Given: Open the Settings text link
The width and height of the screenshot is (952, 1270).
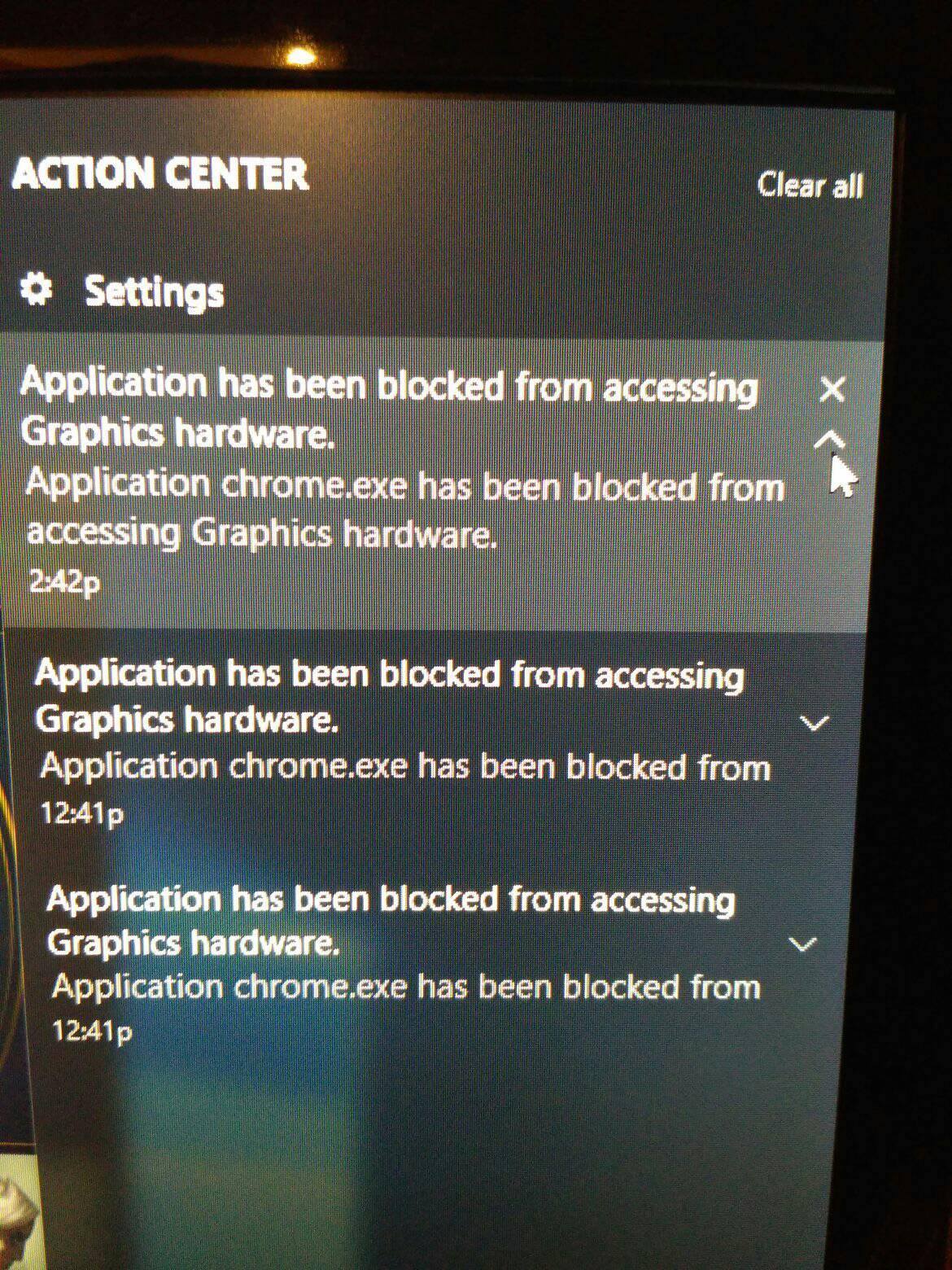Looking at the screenshot, I should point(154,292).
